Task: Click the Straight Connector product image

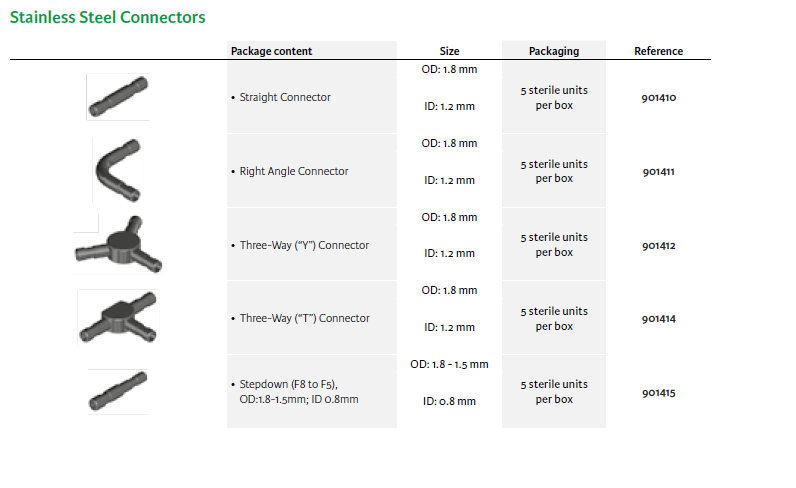Action: pos(118,96)
